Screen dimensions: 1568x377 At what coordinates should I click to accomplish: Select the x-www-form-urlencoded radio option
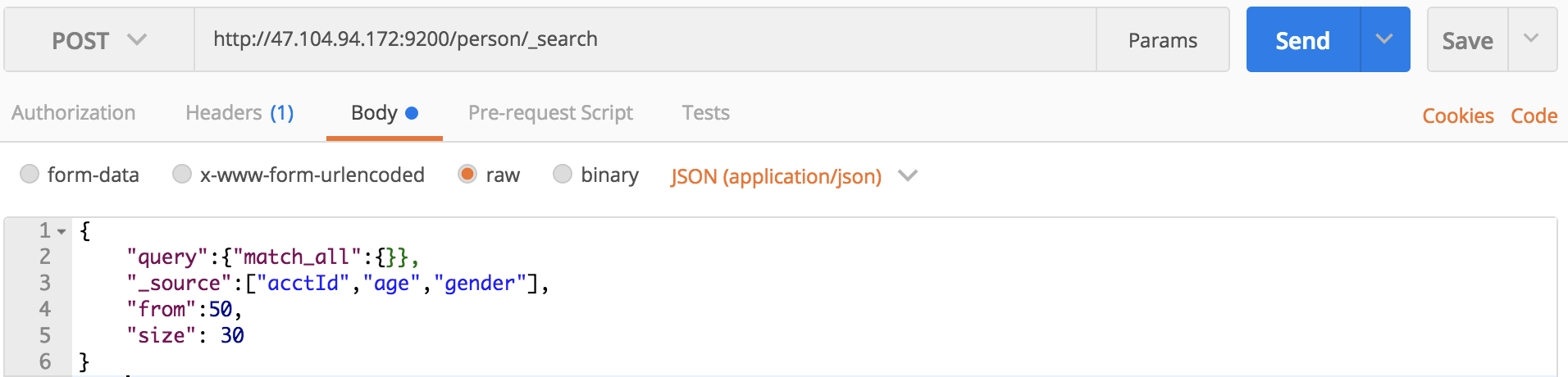click(x=182, y=174)
